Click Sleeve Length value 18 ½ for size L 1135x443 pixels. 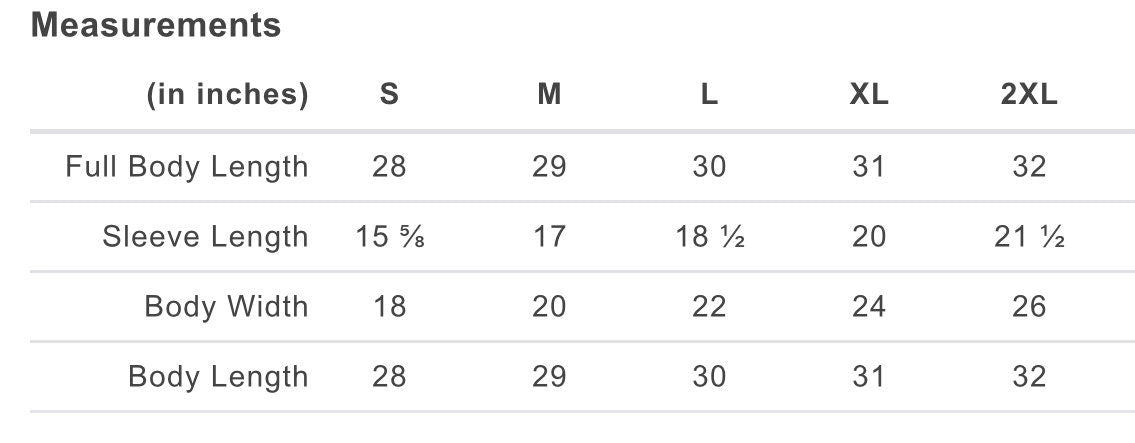click(709, 237)
